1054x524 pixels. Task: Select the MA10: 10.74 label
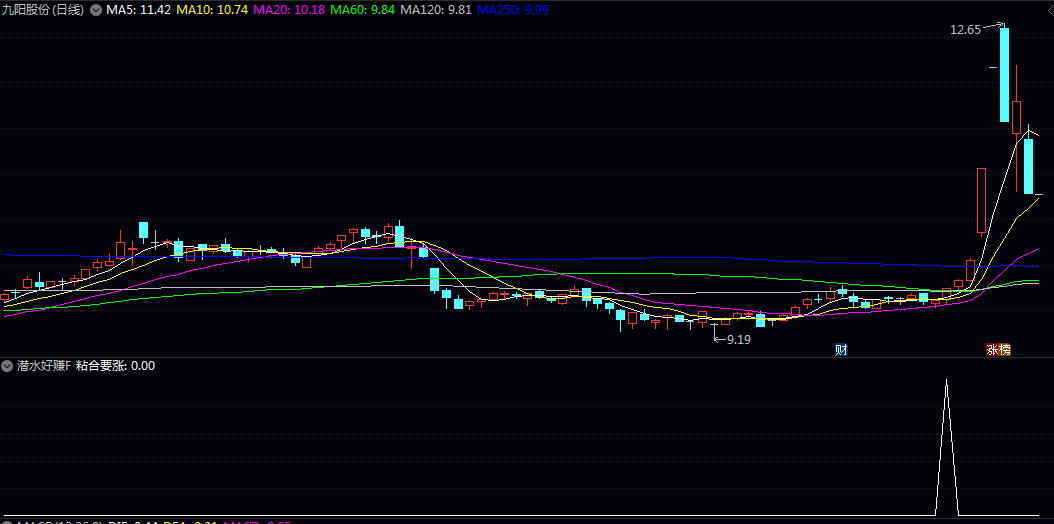click(x=212, y=10)
